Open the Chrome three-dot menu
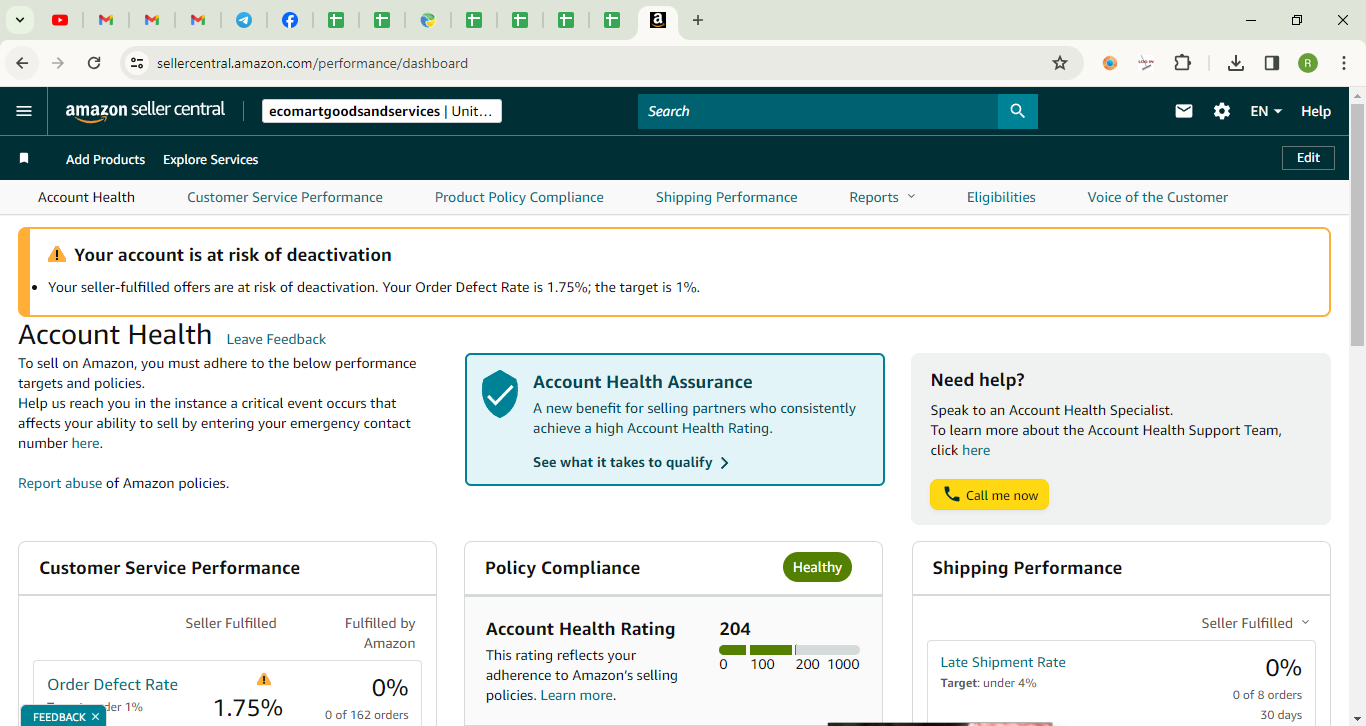This screenshot has width=1366, height=726. (1344, 63)
